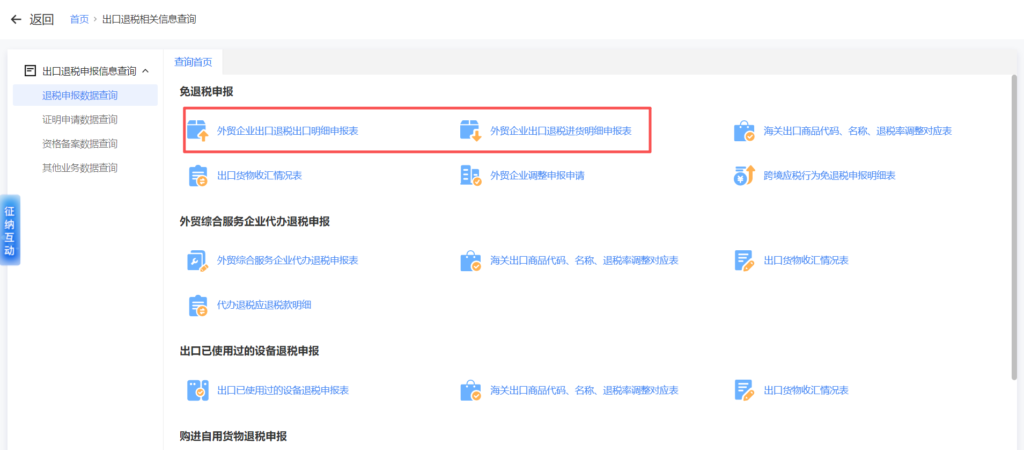Select 资格备案数据查询 in the sidebar
This screenshot has width=1024, height=450.
pos(80,143)
